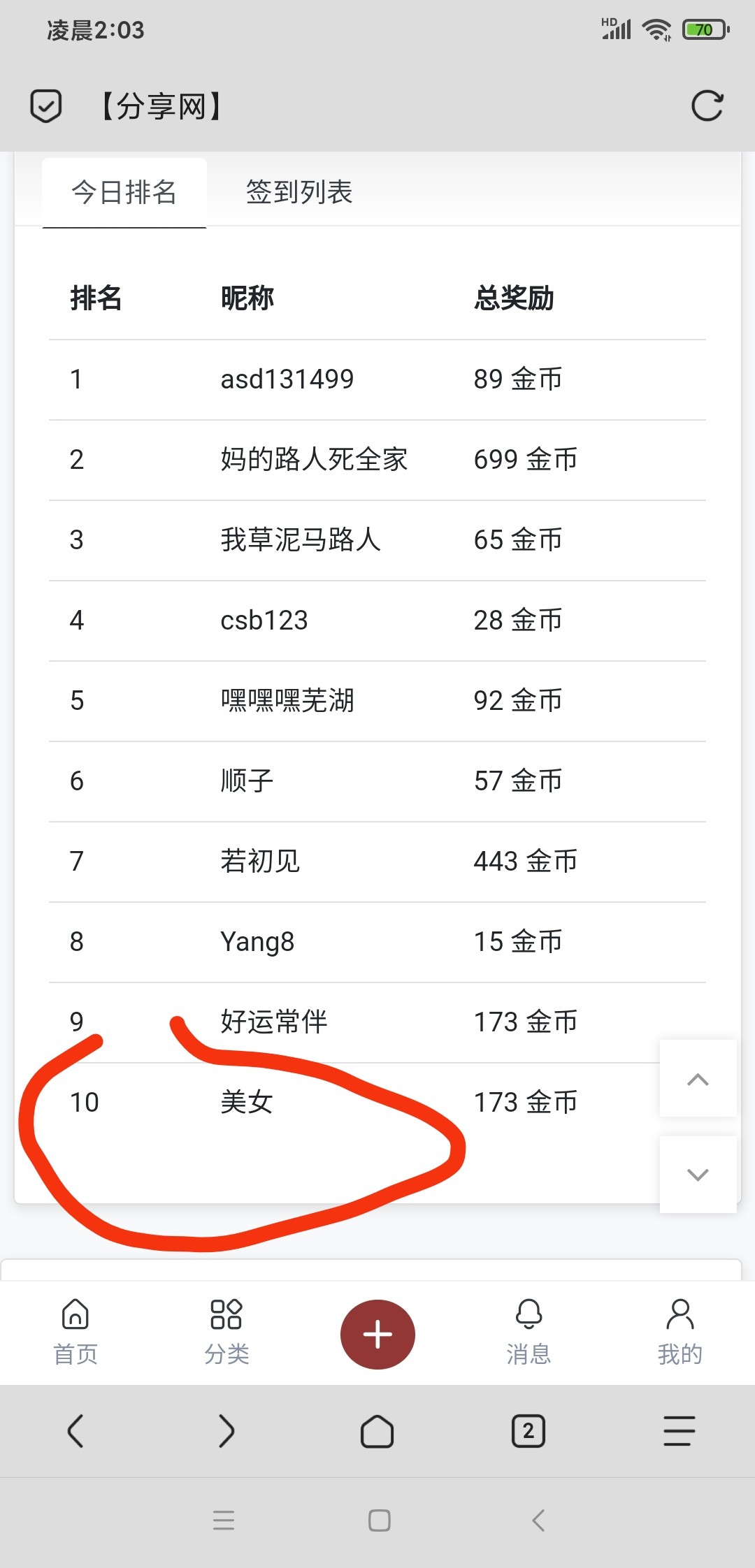The height and width of the screenshot is (1568, 755).
Task: Open user asd131499 in ranking
Action: (x=287, y=379)
